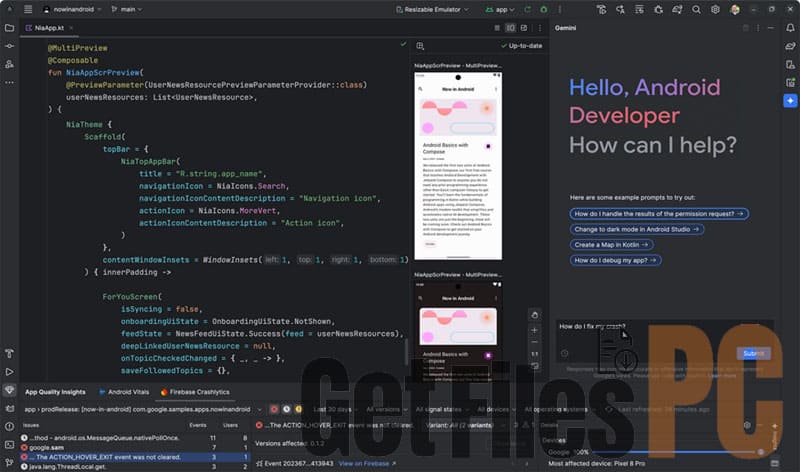Set preview zoom to 1:1
The height and width of the screenshot is (472, 800).
[x=534, y=354]
